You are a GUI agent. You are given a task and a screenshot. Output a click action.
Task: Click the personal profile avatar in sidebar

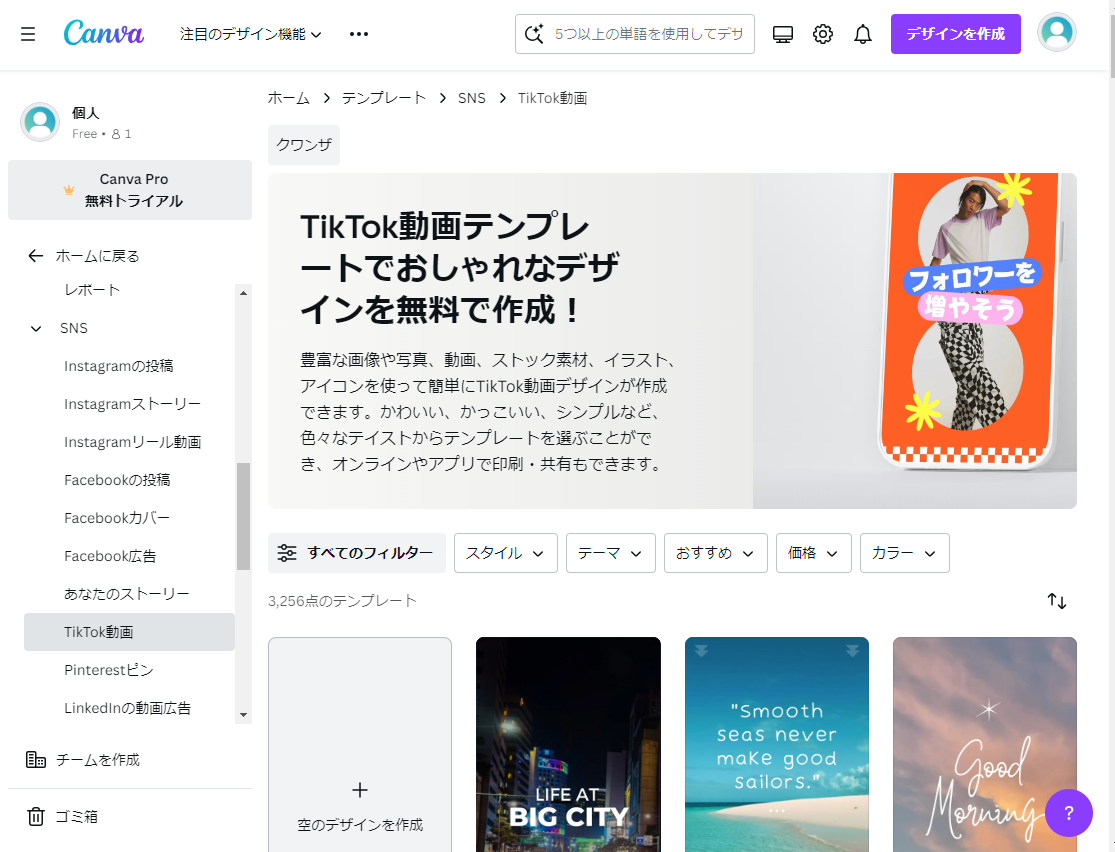[40, 122]
